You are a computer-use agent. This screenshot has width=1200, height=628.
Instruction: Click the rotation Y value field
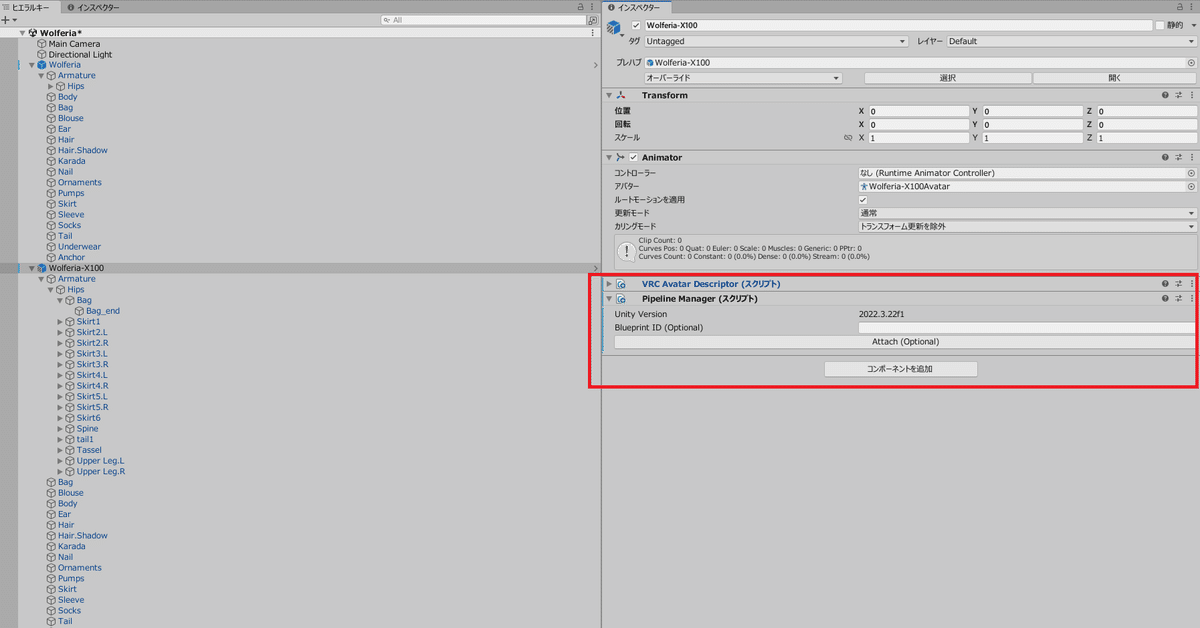pyautogui.click(x=1032, y=125)
